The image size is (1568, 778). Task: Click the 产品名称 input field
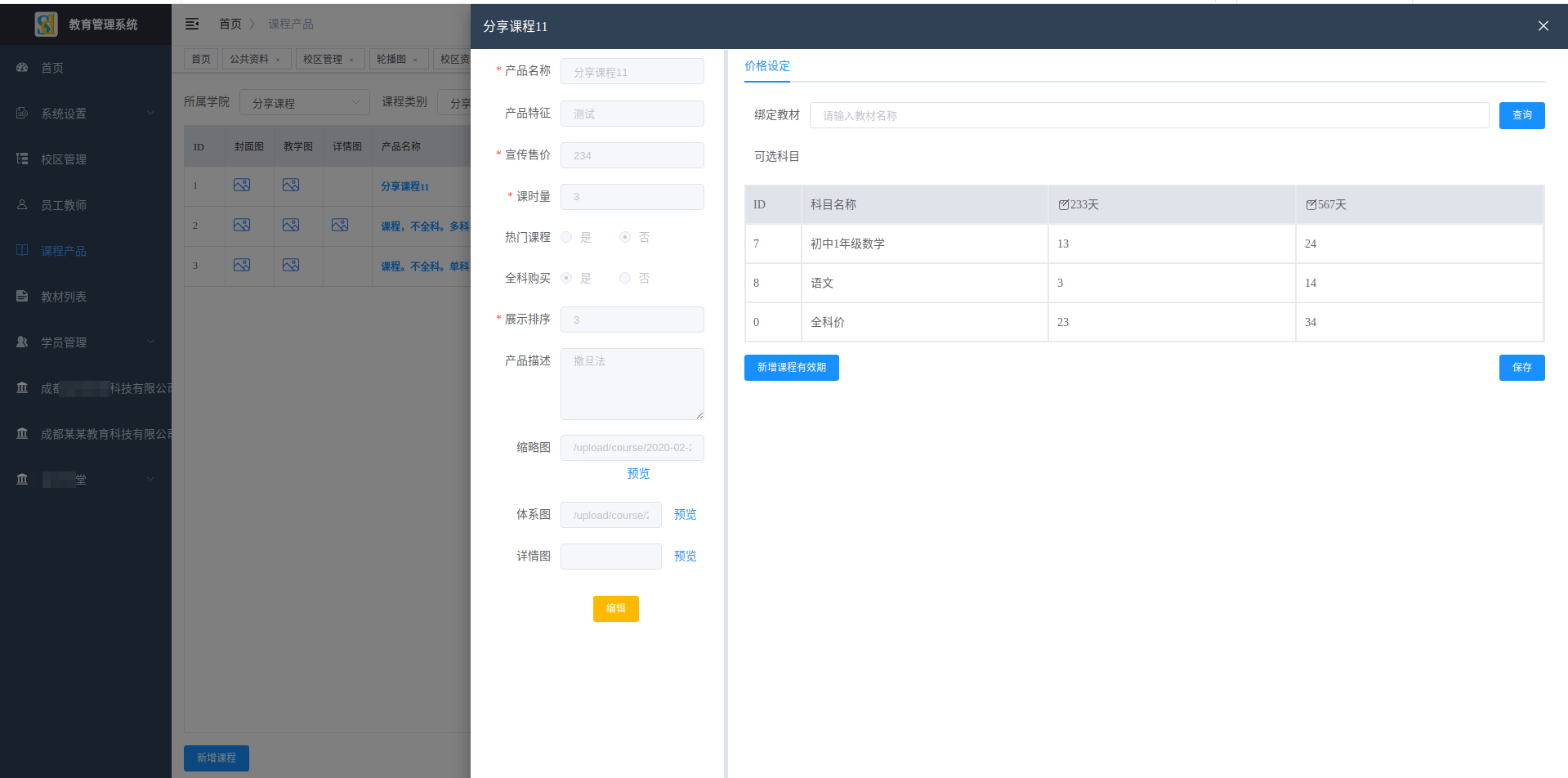point(632,71)
